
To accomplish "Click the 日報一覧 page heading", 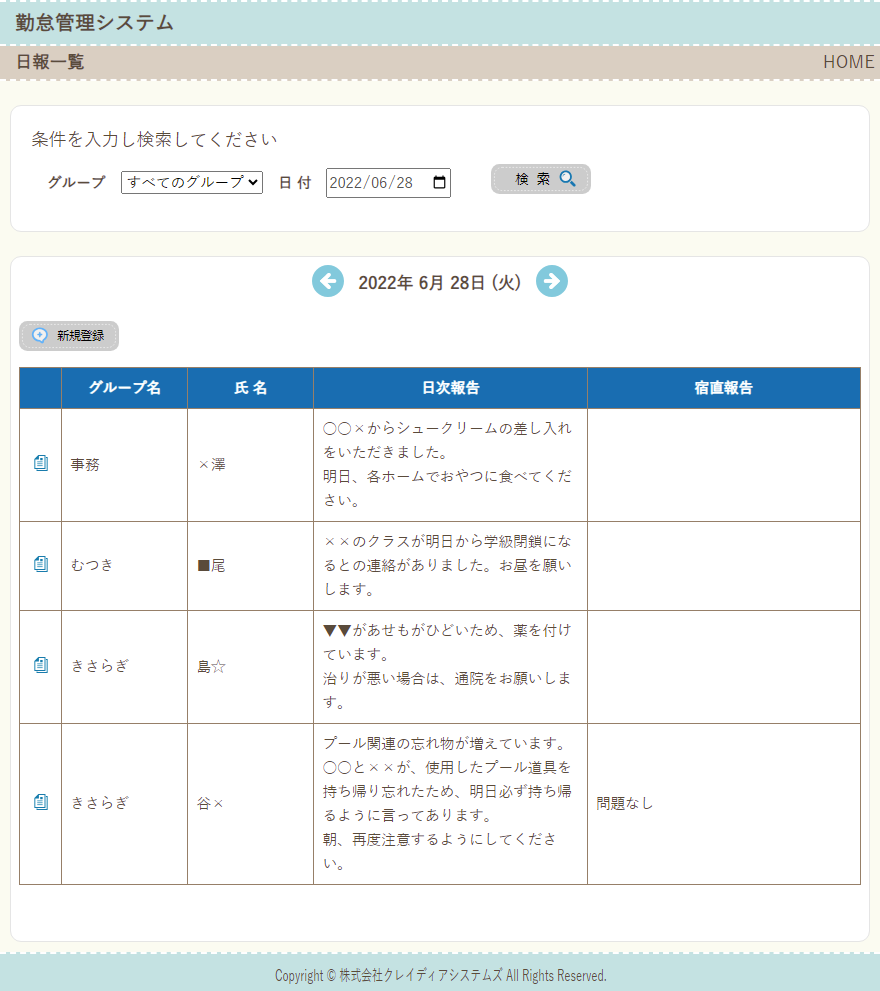I will [x=50, y=62].
